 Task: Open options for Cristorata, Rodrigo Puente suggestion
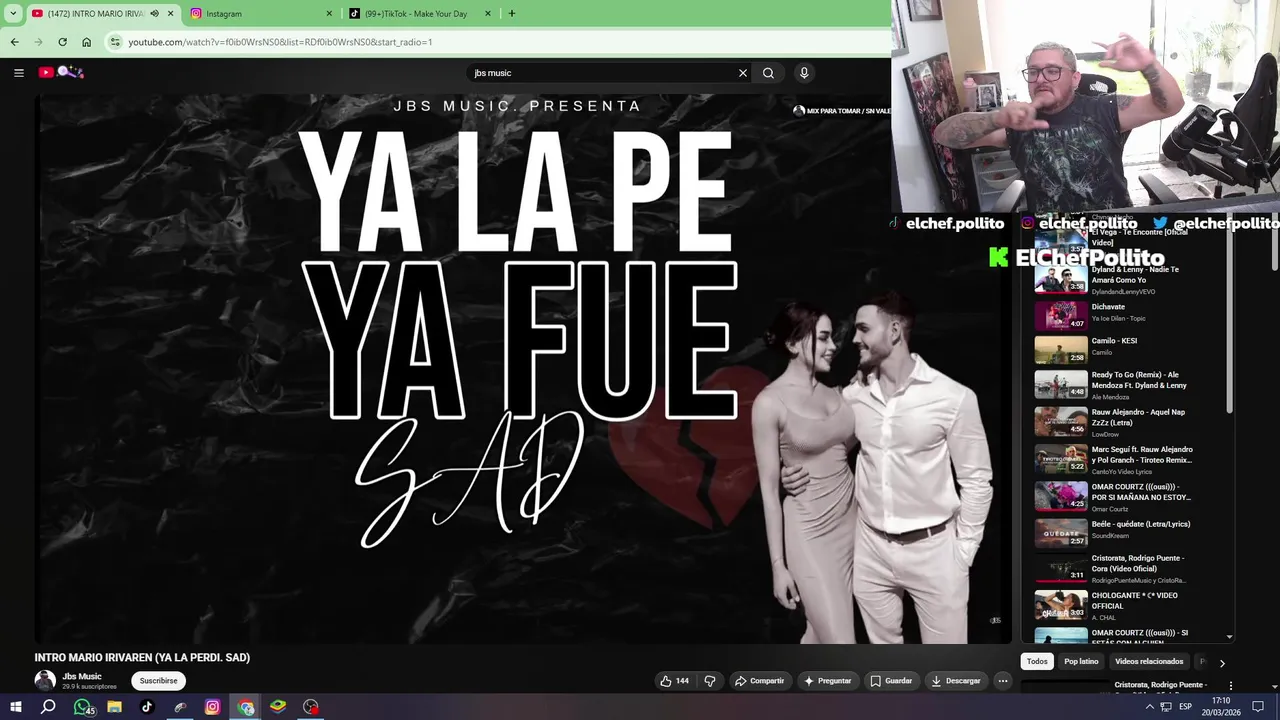pos(1231,686)
